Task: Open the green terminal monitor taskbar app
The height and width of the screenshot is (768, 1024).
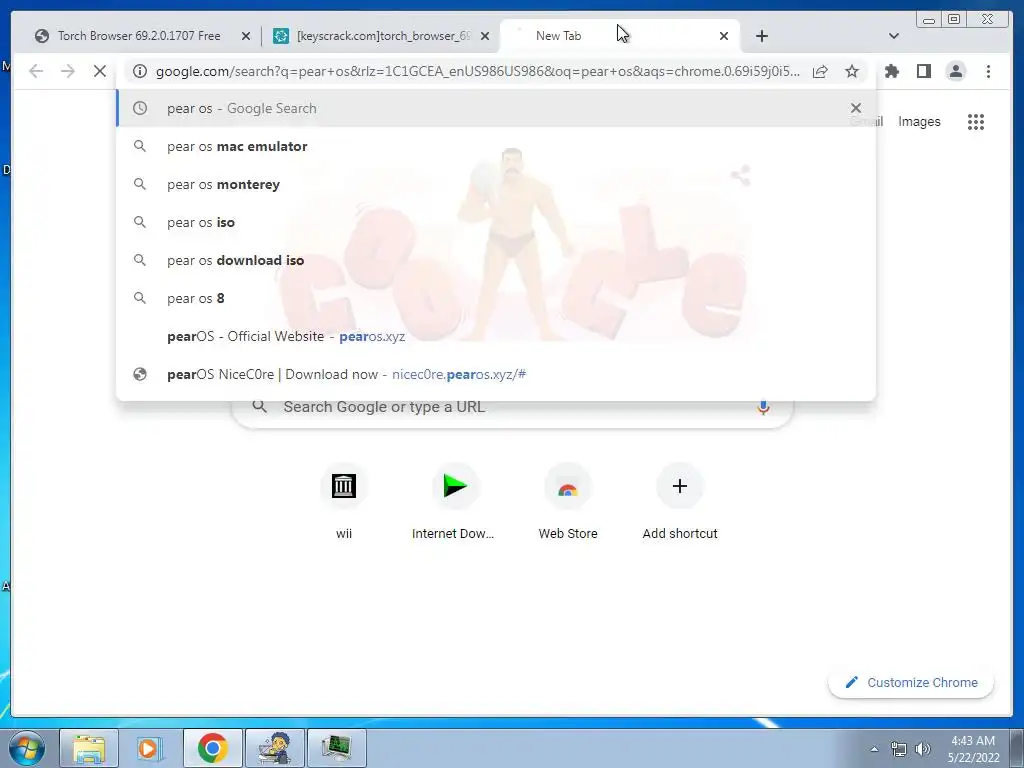Action: pos(336,748)
